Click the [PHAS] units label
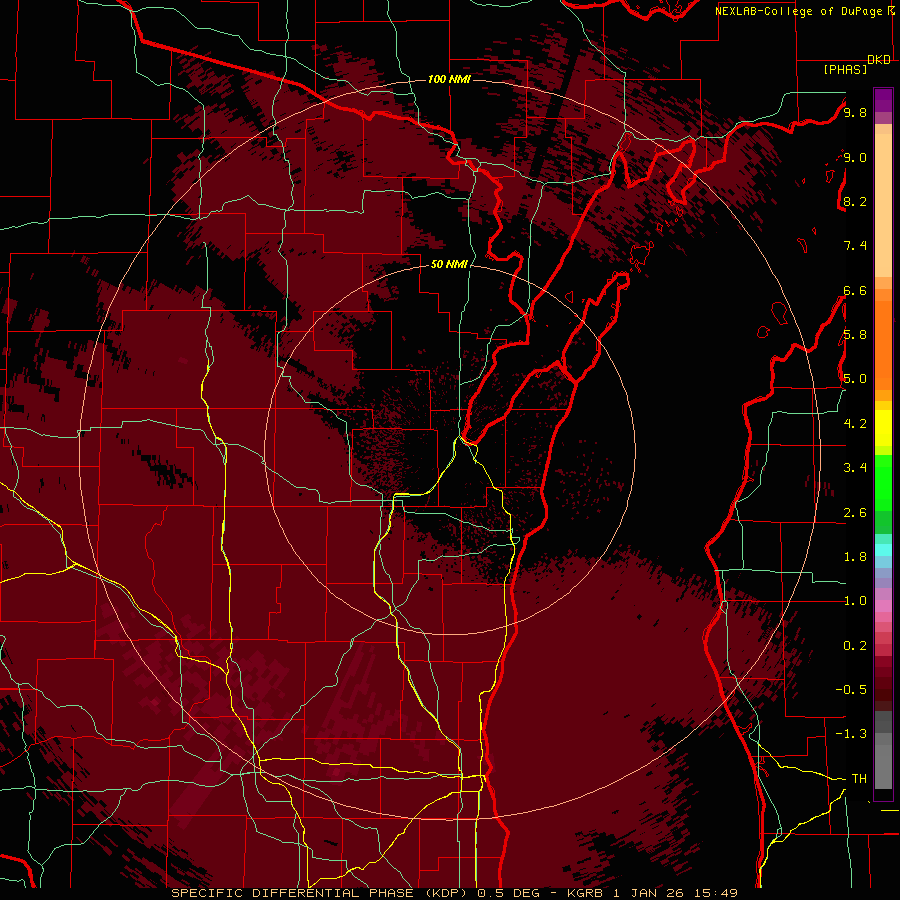 coord(845,70)
